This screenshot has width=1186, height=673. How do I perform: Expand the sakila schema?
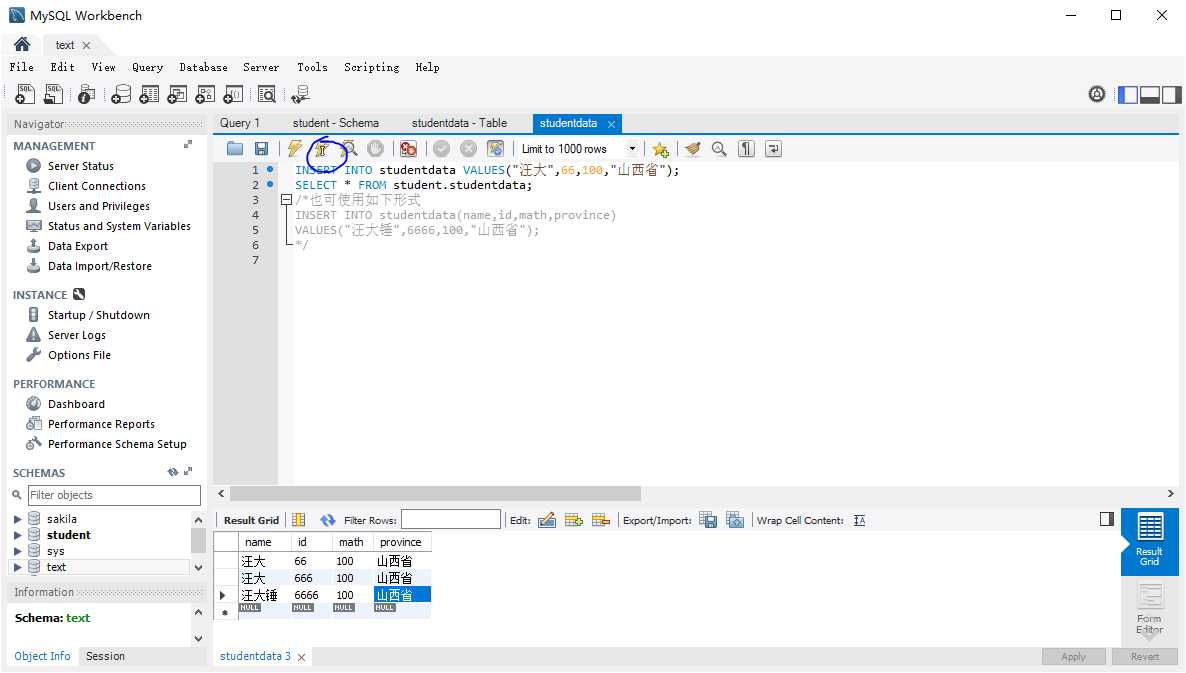tap(17, 519)
